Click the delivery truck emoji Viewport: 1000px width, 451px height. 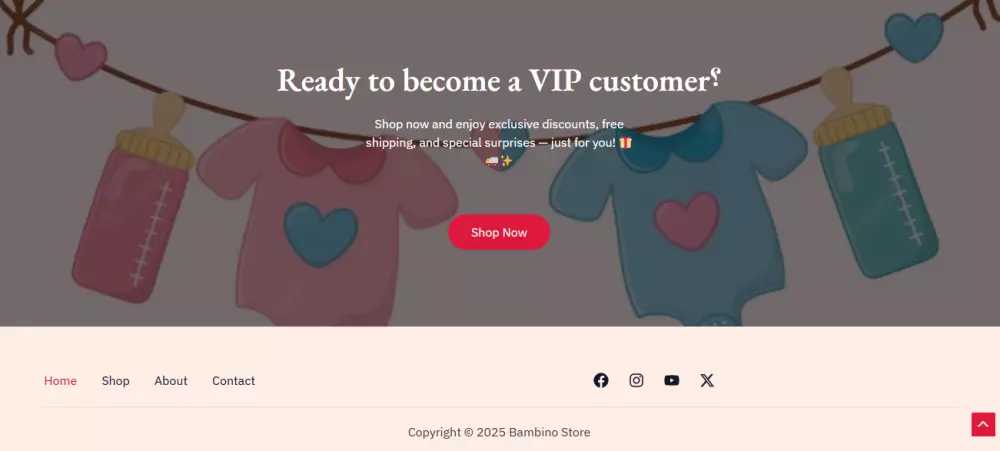point(492,161)
